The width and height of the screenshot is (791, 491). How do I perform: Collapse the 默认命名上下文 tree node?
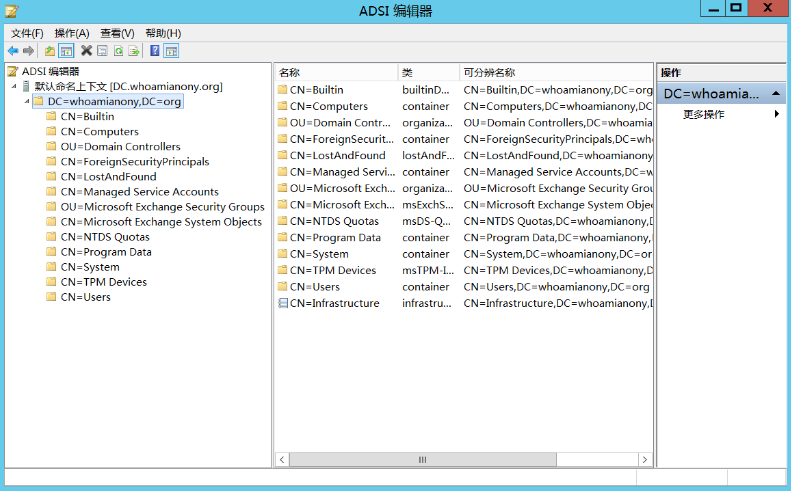[14, 86]
